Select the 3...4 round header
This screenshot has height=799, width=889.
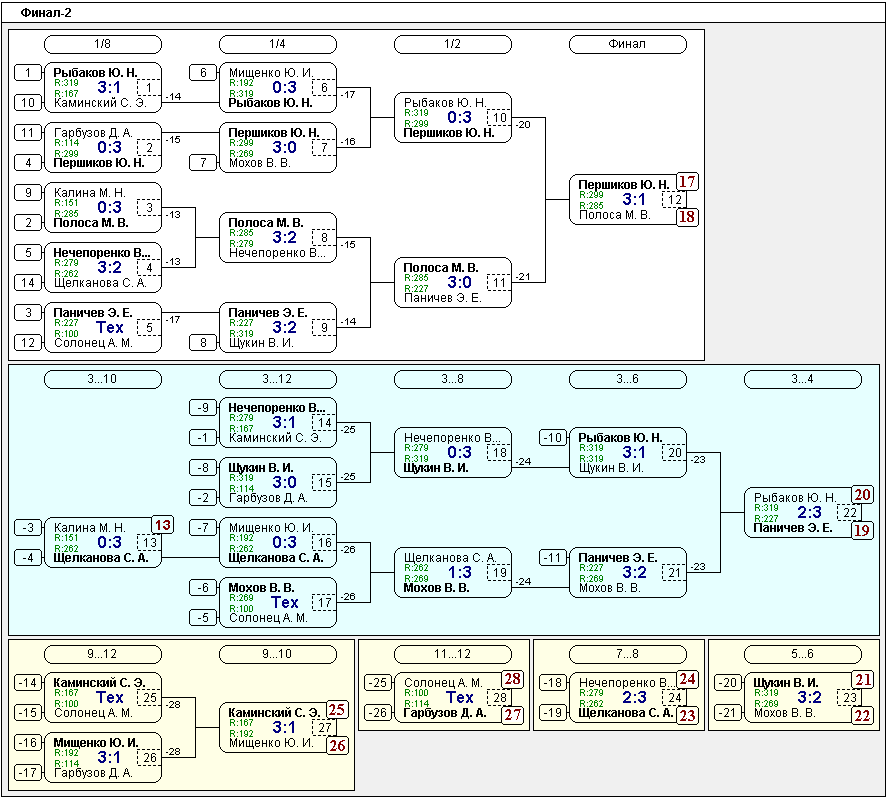[802, 379]
